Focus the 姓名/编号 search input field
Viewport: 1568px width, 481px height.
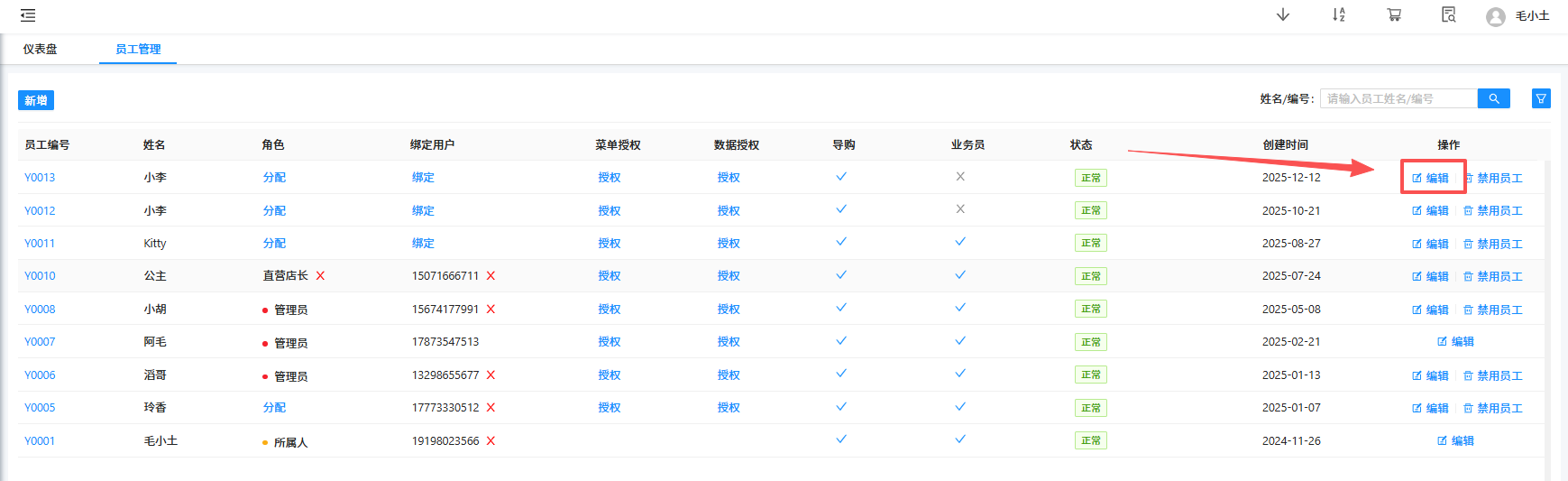click(1398, 98)
